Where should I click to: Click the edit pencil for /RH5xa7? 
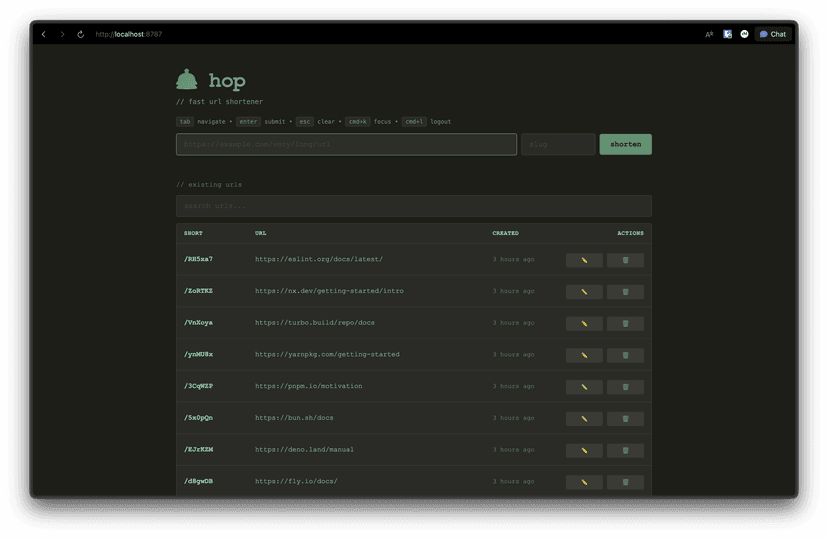(x=584, y=260)
